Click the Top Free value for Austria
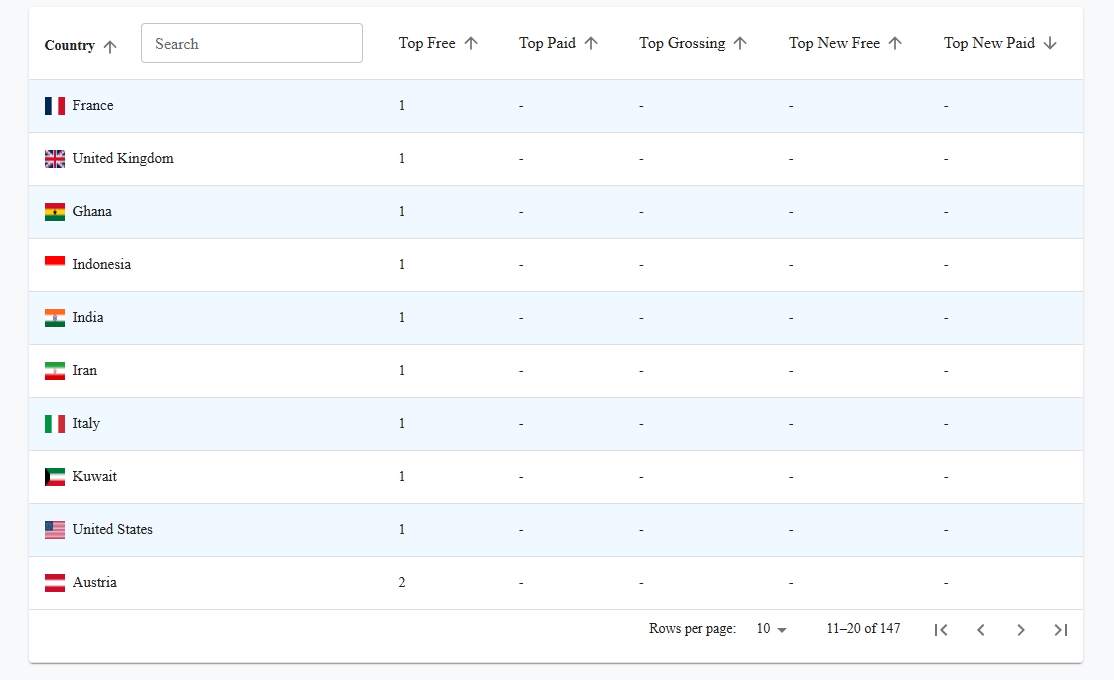1114x680 pixels. click(402, 582)
